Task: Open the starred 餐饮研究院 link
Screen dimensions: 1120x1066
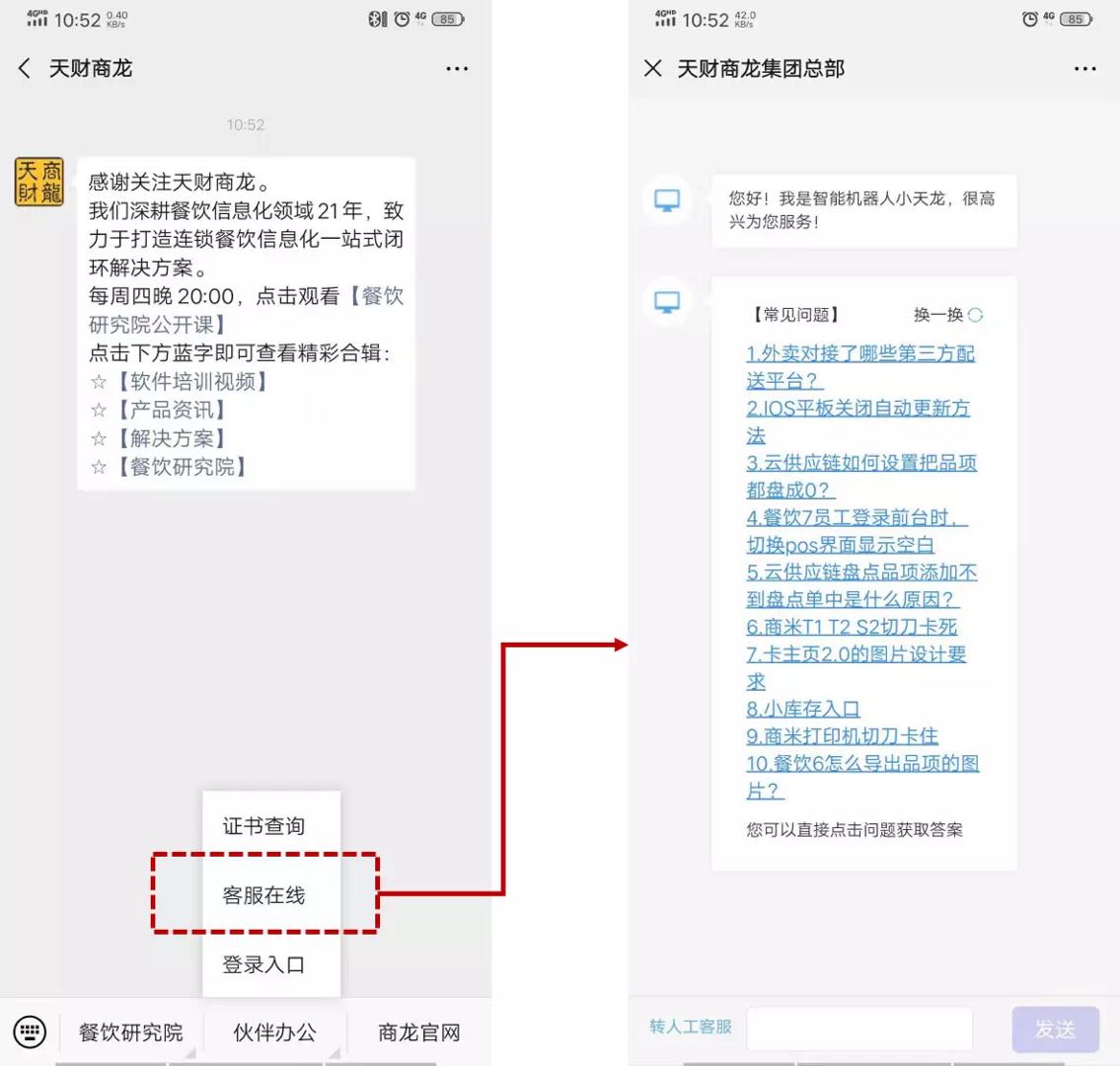Action: coord(182,467)
